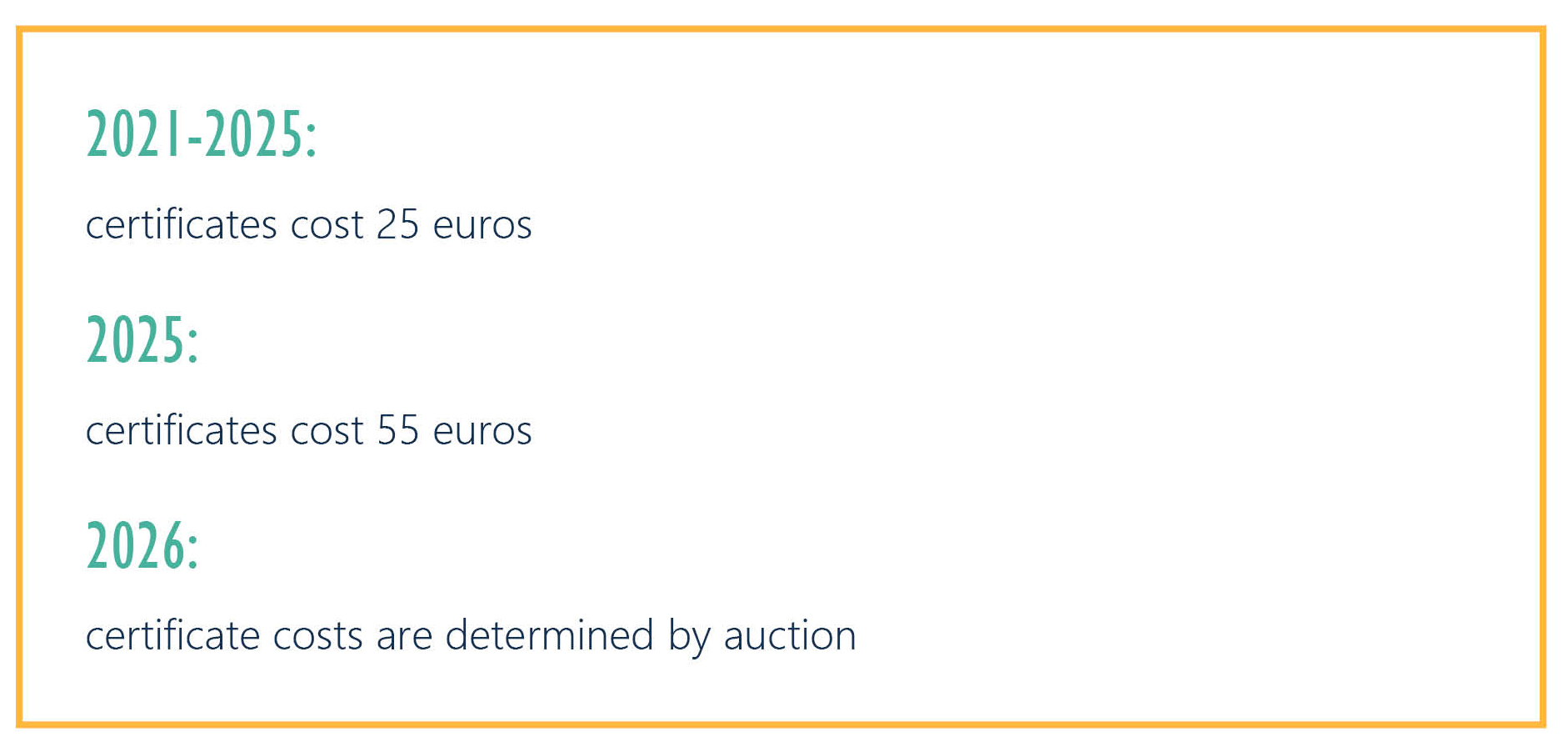Click the word 'determined'
Image resolution: width=1568 pixels, height=747 pixels.
tap(549, 634)
